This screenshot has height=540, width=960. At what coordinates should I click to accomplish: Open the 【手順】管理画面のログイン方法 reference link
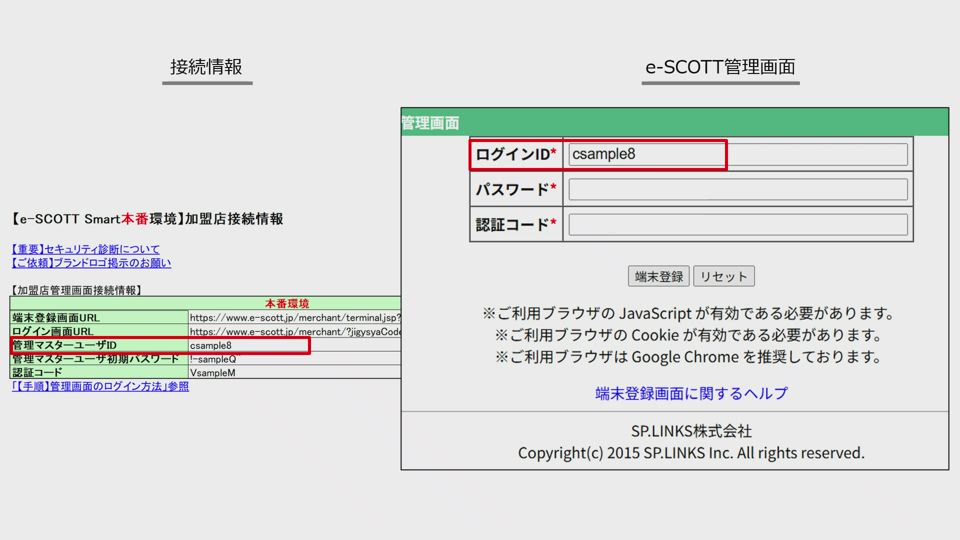point(100,386)
